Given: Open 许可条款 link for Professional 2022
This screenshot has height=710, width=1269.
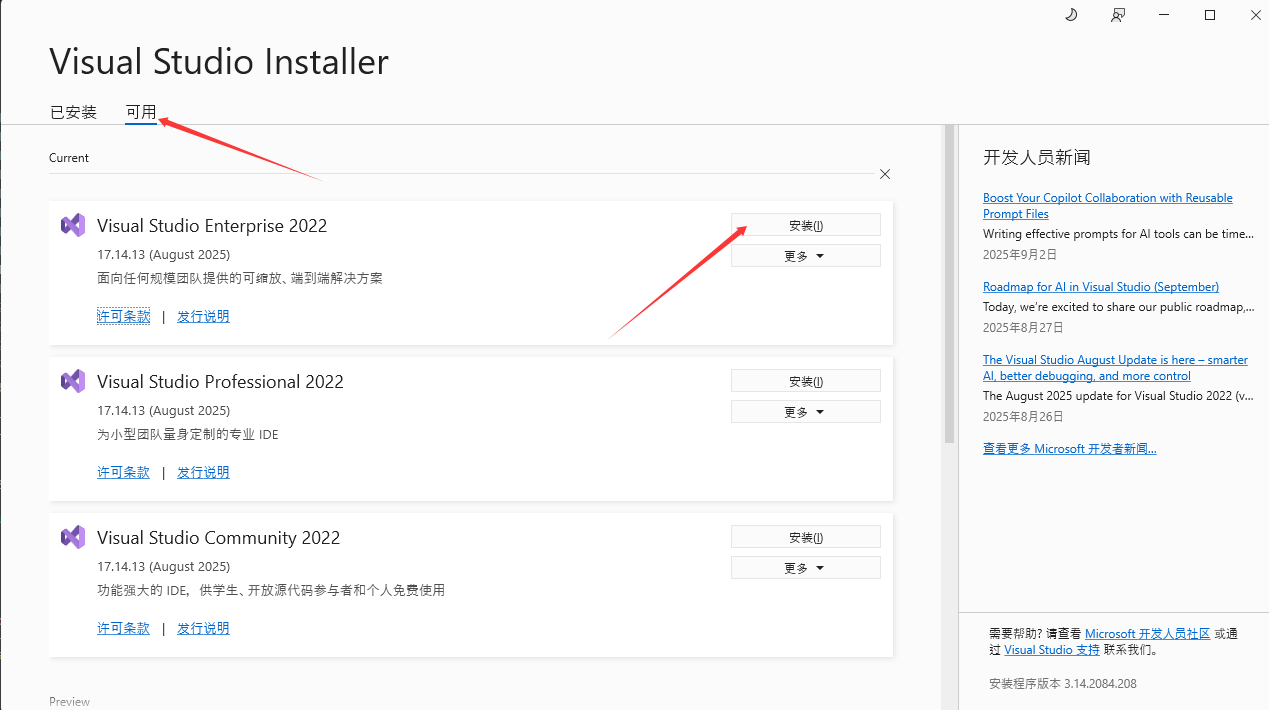Looking at the screenshot, I should pyautogui.click(x=123, y=472).
